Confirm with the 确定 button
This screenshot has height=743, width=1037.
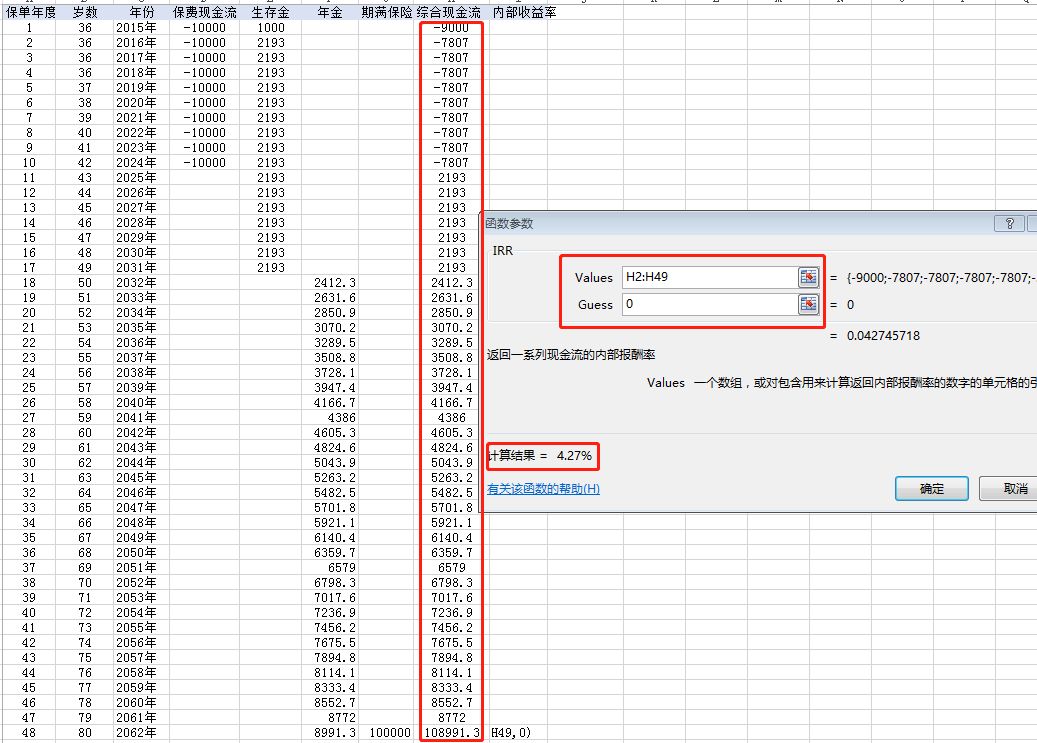pos(931,489)
